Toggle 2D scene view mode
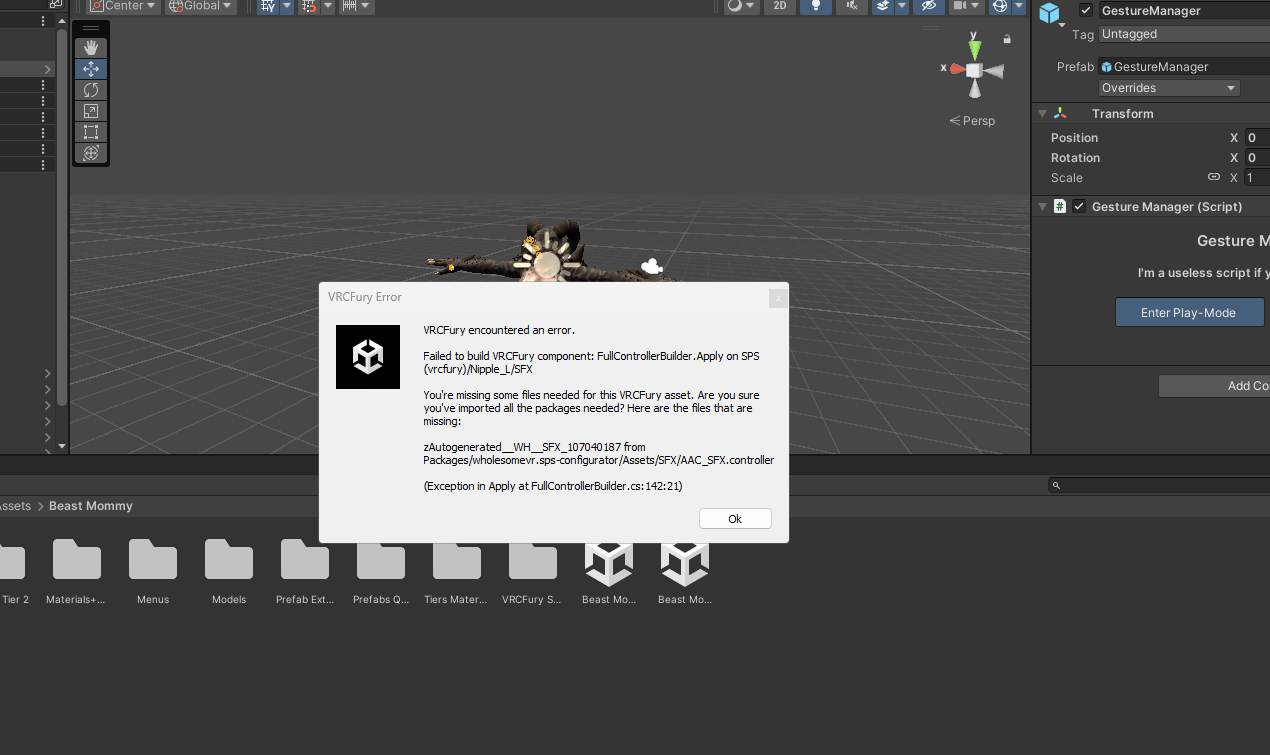Screen dimensions: 1270x755 780,6
